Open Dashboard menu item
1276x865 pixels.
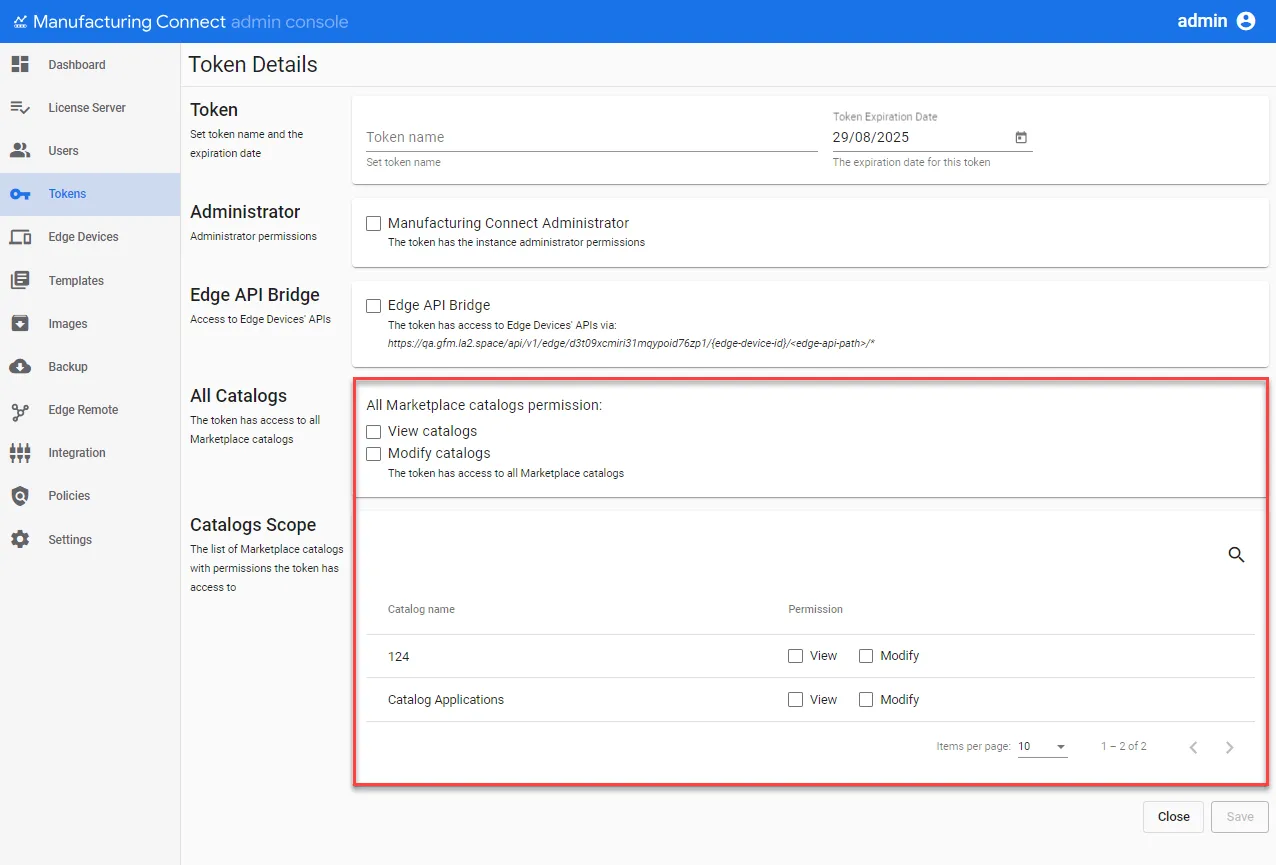pos(90,65)
